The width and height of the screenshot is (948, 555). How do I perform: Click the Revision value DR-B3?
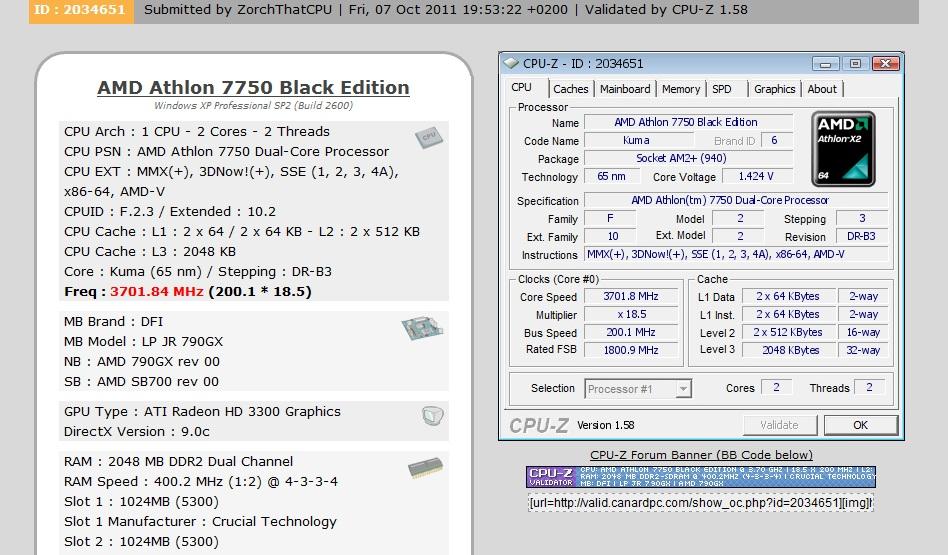pyautogui.click(x=862, y=236)
